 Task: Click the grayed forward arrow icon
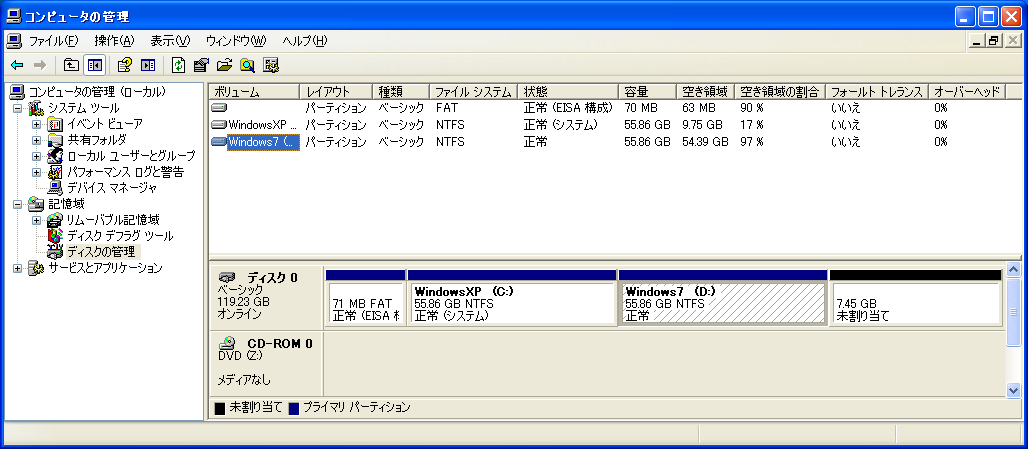point(39,65)
